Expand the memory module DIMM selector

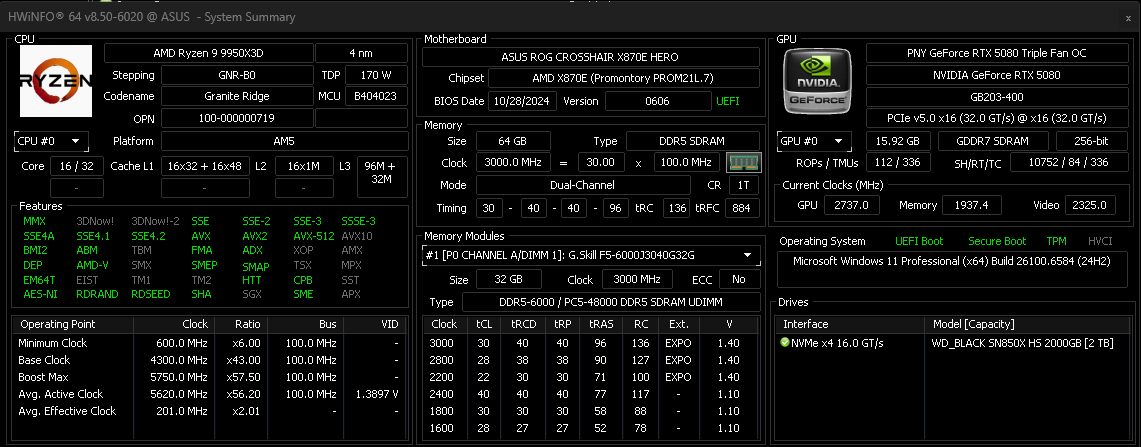pyautogui.click(x=591, y=255)
